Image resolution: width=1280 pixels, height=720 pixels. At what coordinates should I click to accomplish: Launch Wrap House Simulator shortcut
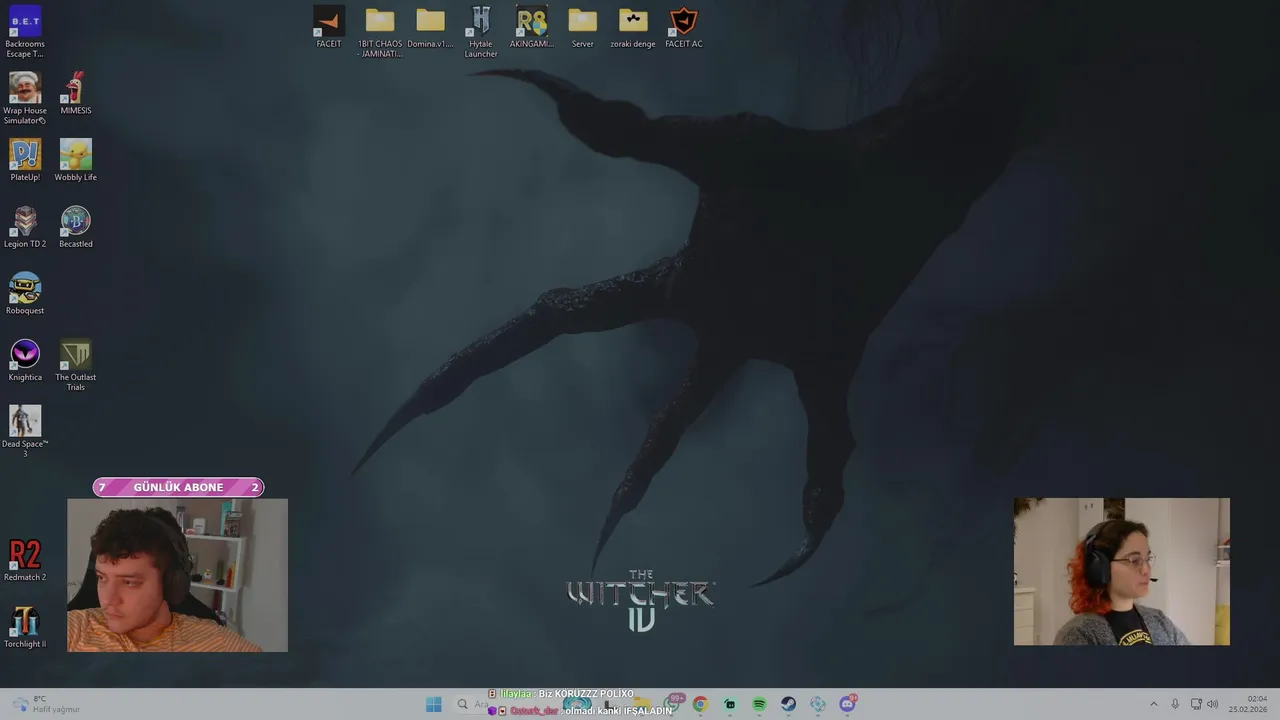point(25,98)
